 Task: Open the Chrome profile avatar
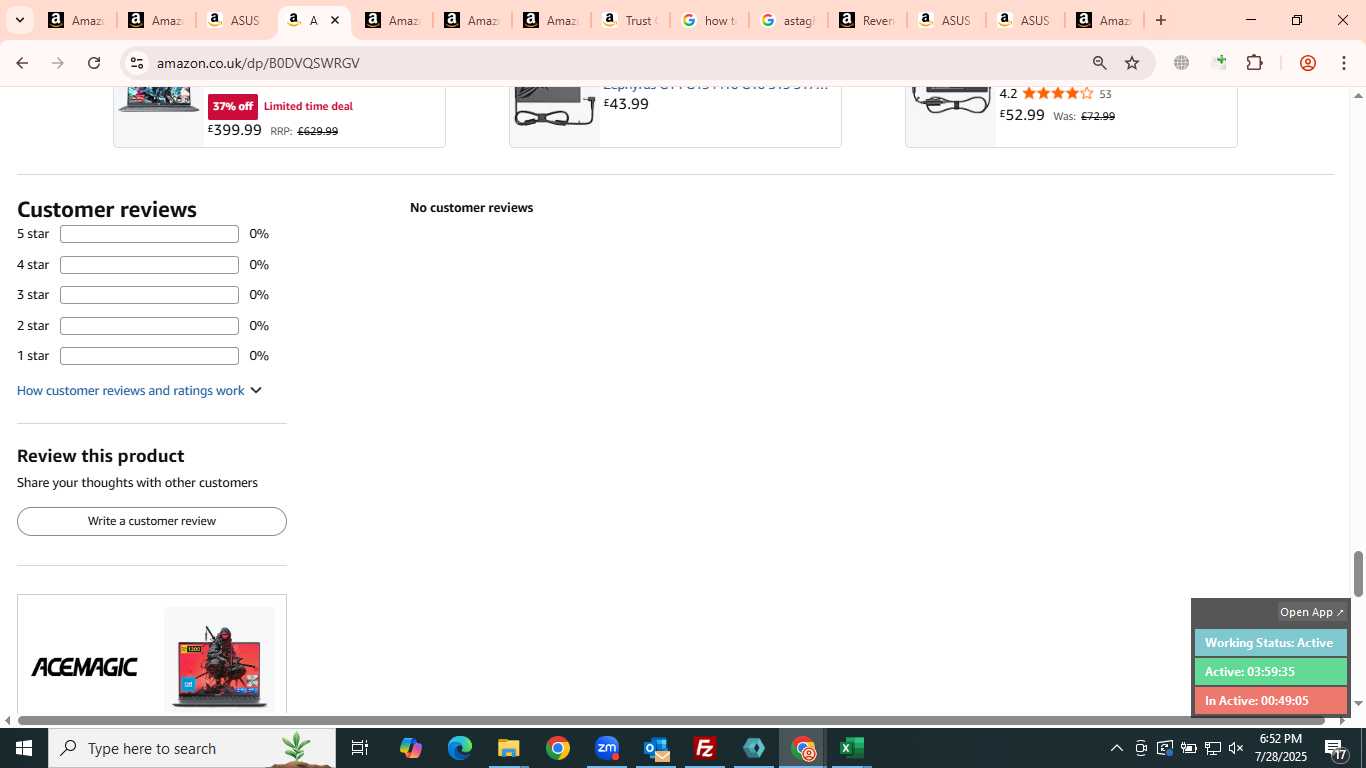pyautogui.click(x=1307, y=63)
